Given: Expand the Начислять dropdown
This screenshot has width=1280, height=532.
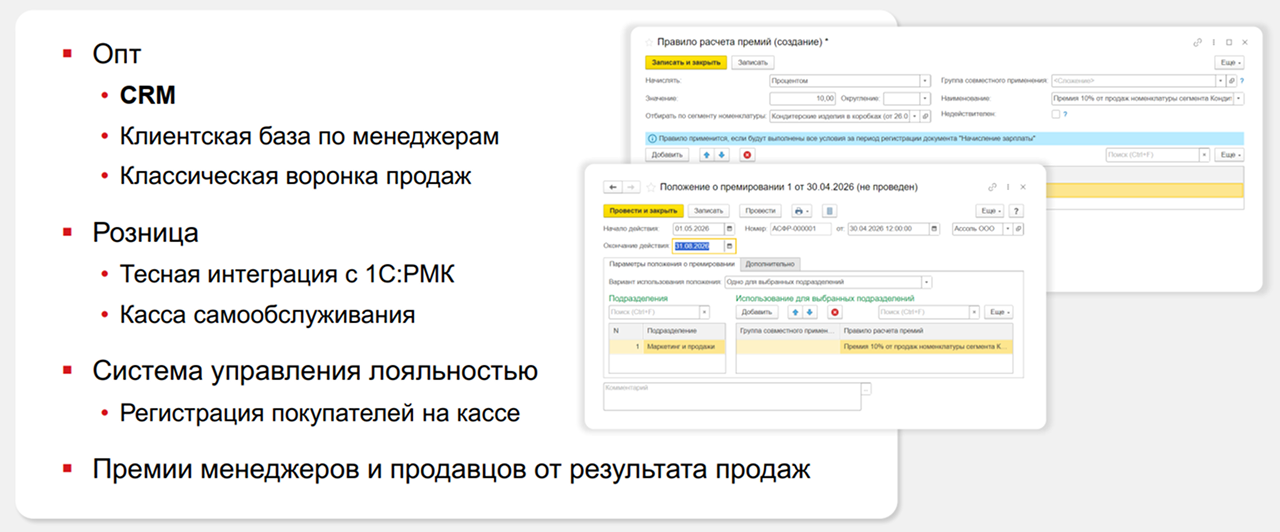Looking at the screenshot, I should (925, 81).
